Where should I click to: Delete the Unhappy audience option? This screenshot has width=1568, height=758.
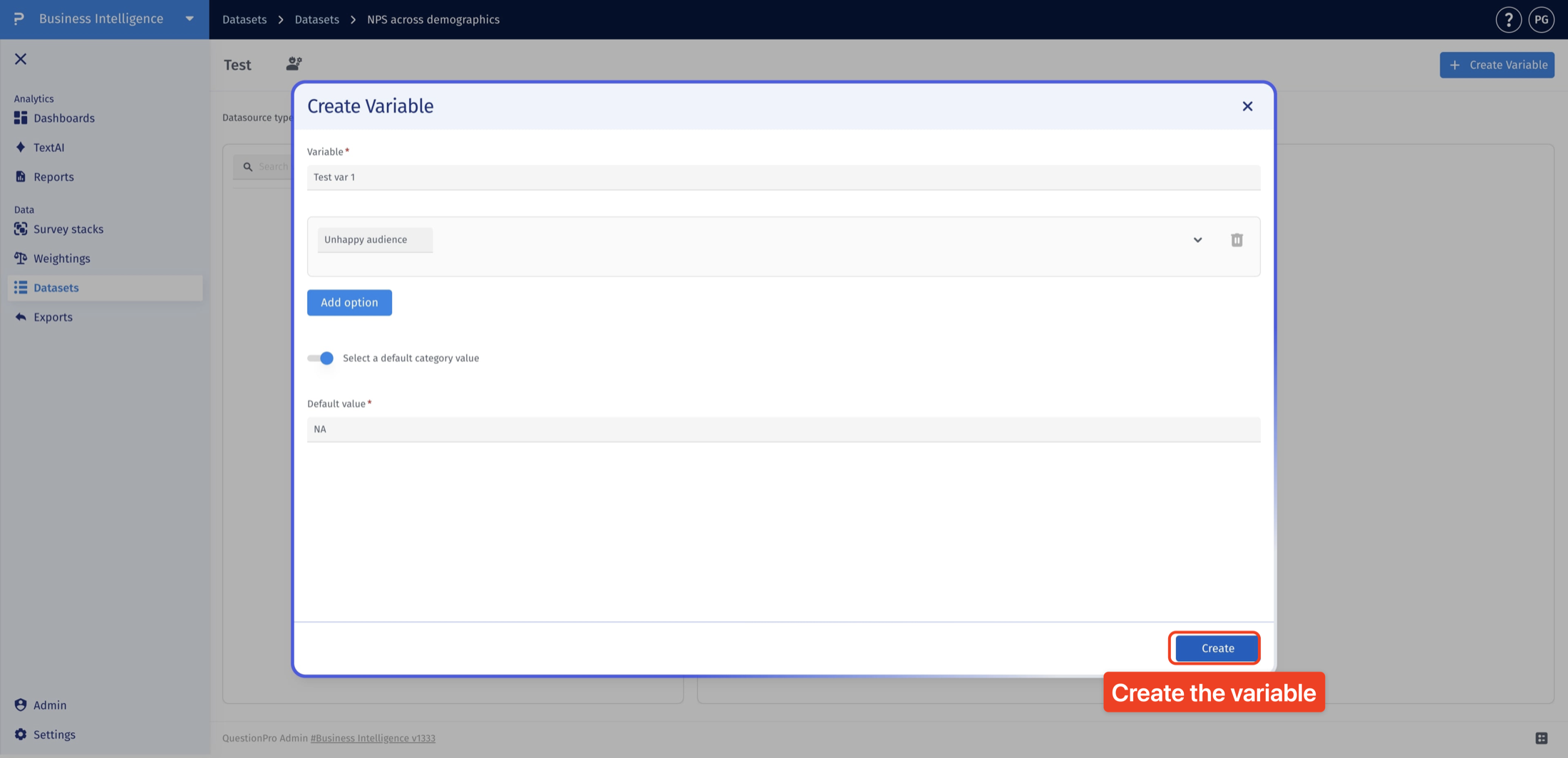(x=1237, y=240)
